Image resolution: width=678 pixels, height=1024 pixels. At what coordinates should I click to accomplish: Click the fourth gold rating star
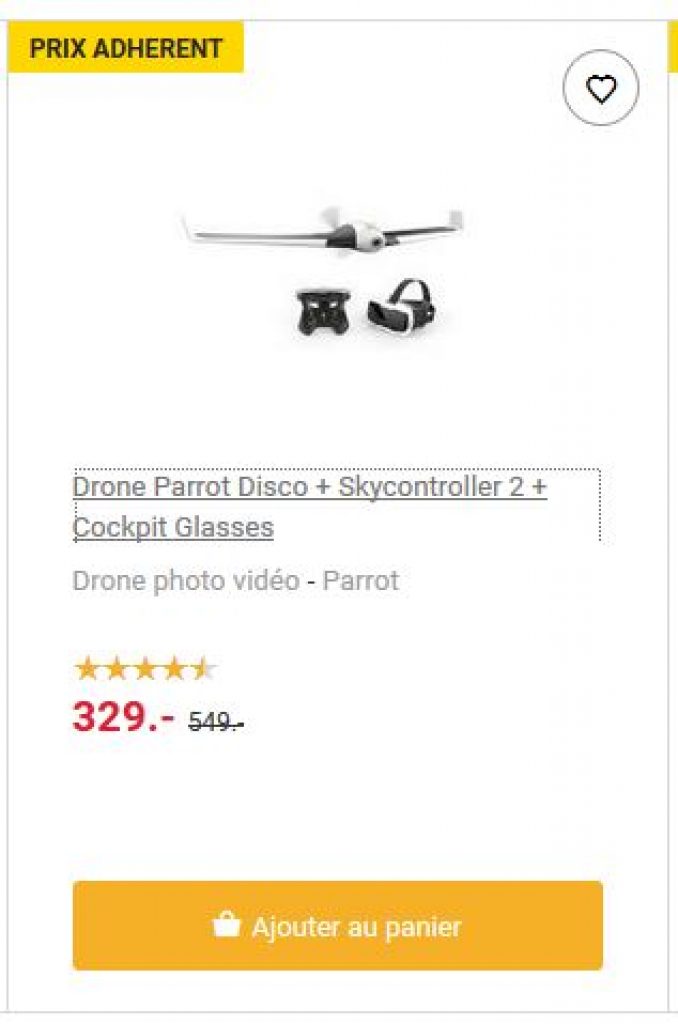pyautogui.click(x=174, y=669)
